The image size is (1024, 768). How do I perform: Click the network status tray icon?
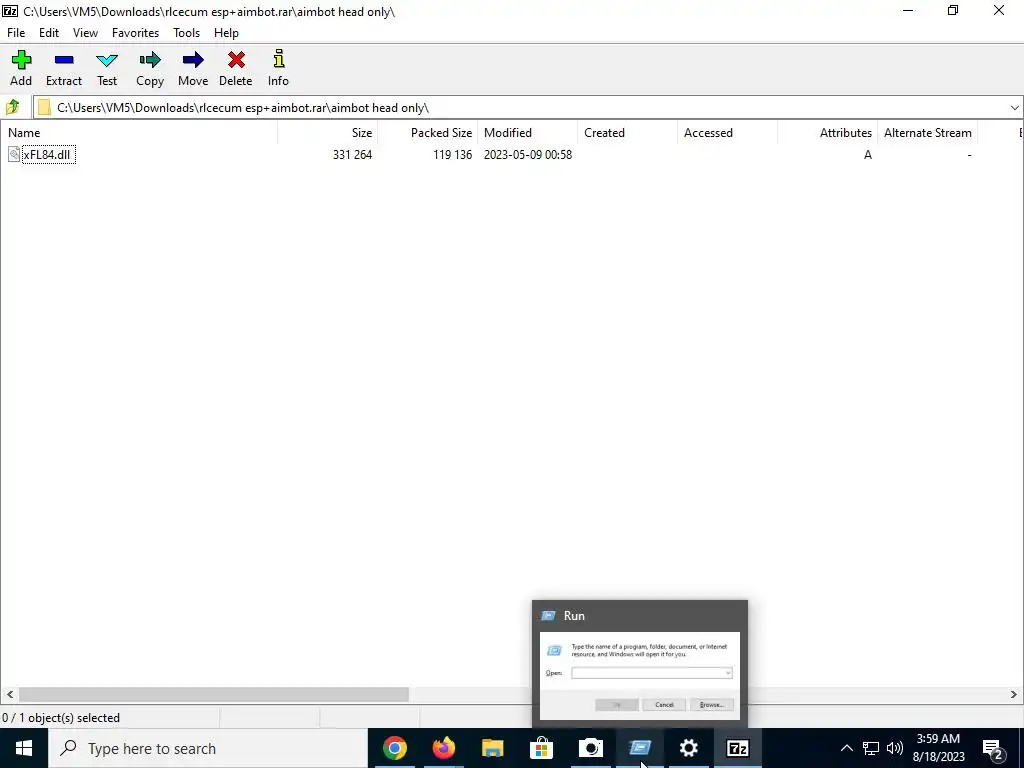click(x=871, y=748)
